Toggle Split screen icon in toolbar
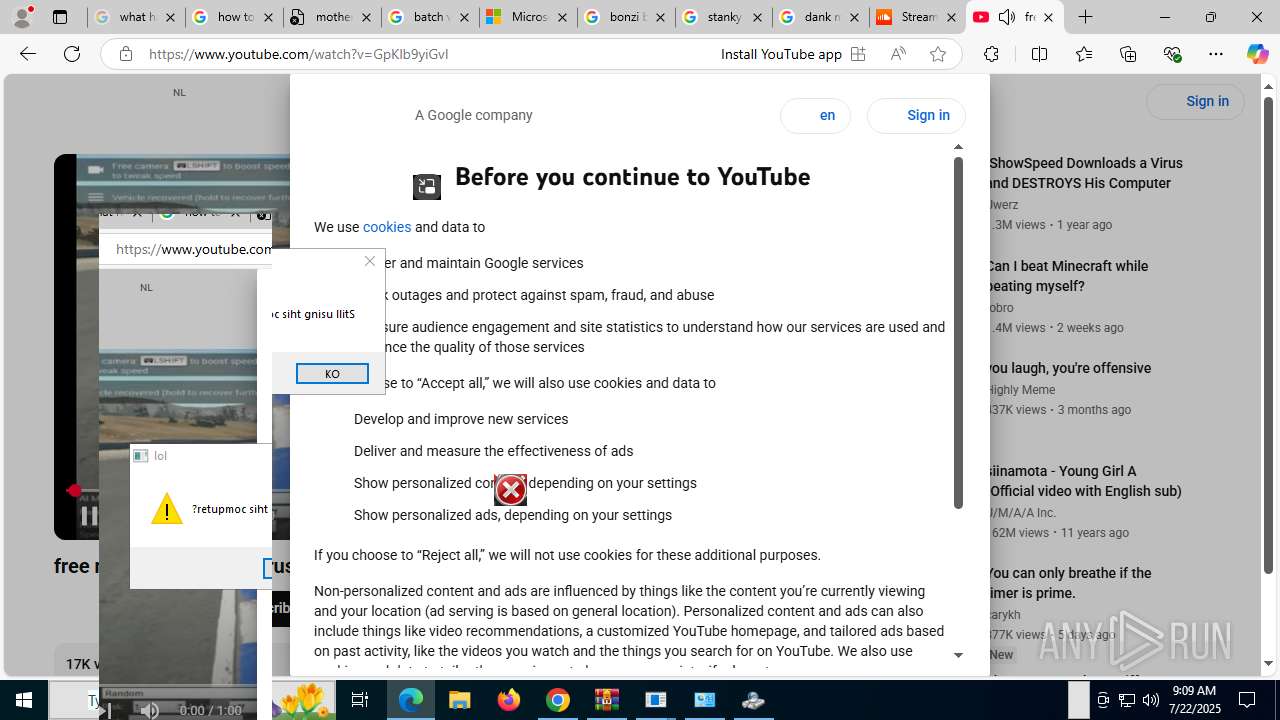This screenshot has width=1280, height=720. click(x=1039, y=54)
